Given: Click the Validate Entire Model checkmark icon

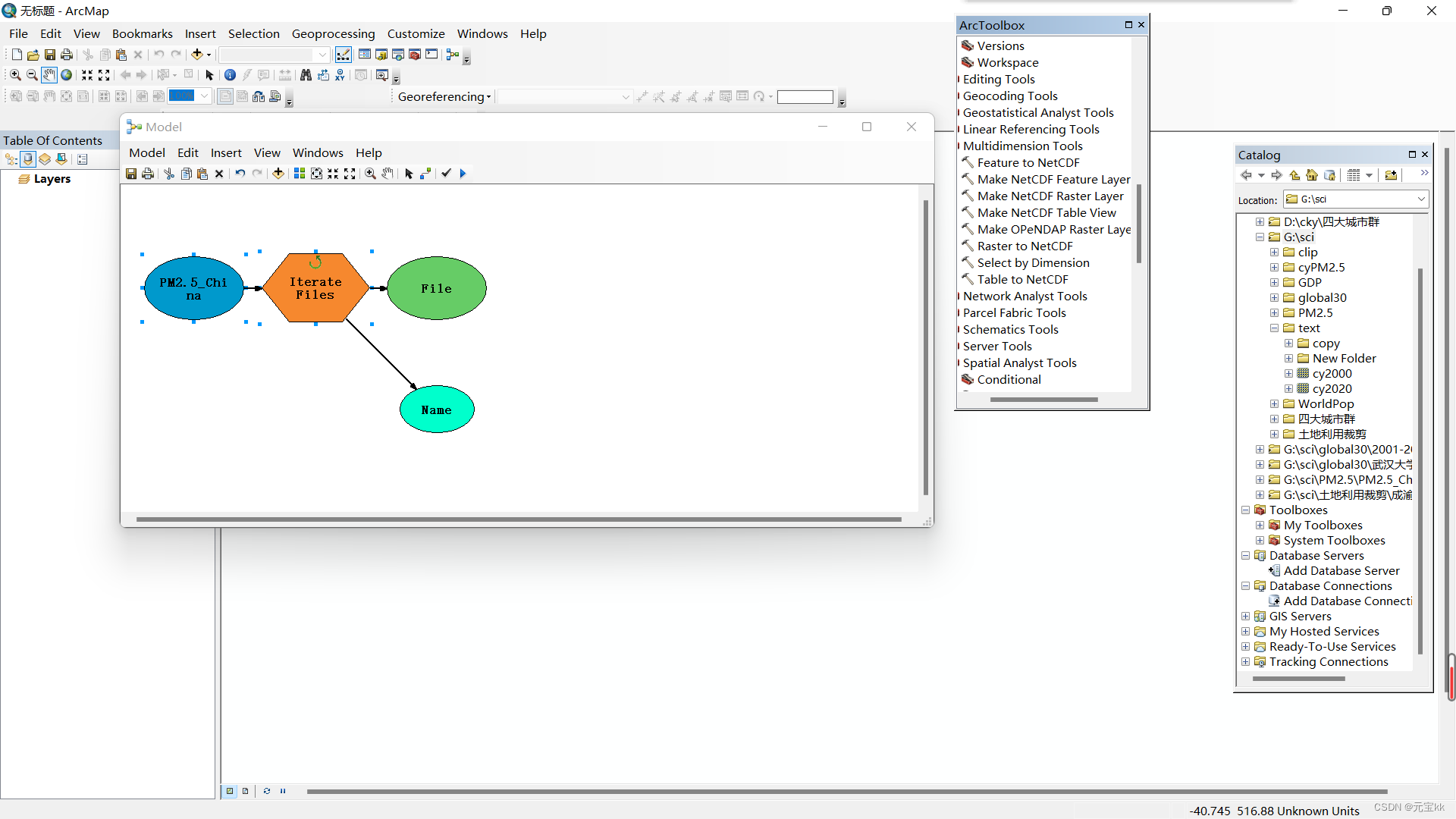Looking at the screenshot, I should pos(446,174).
